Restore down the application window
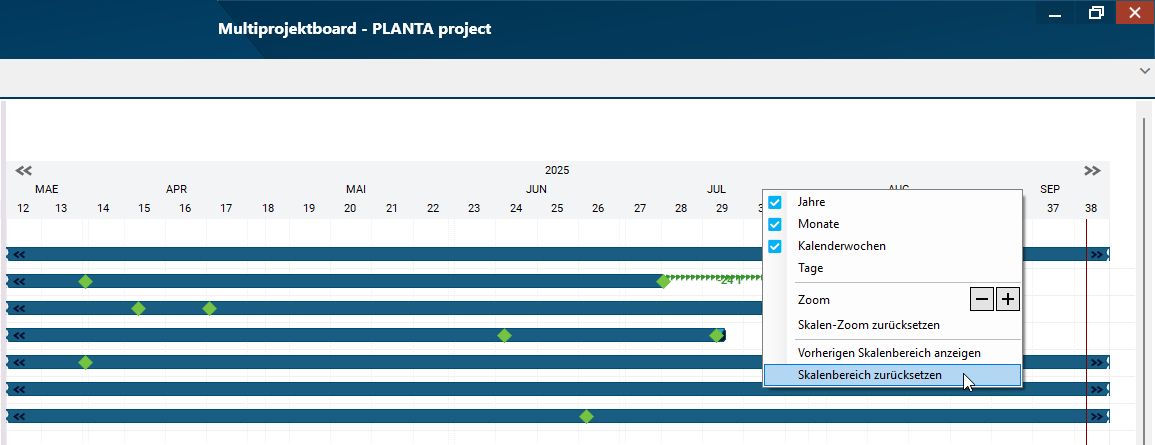This screenshot has width=1155, height=445. [1097, 14]
